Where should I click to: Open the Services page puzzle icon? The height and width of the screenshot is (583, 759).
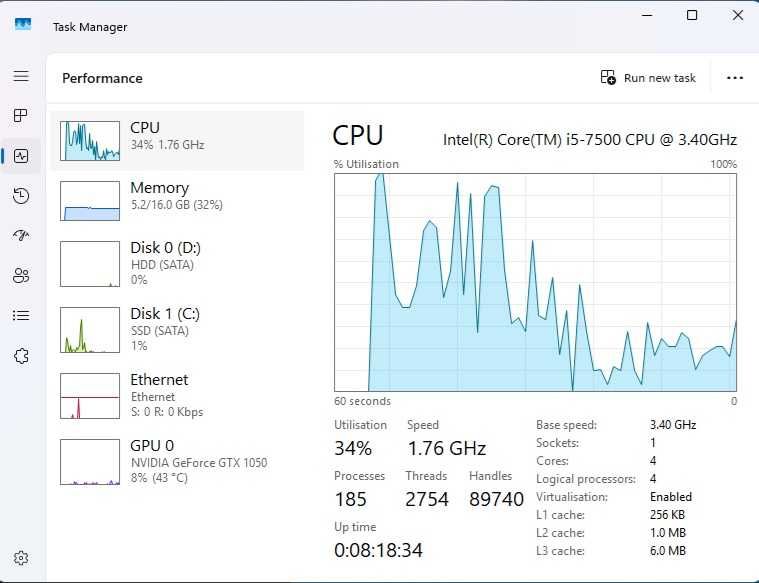pyautogui.click(x=21, y=356)
